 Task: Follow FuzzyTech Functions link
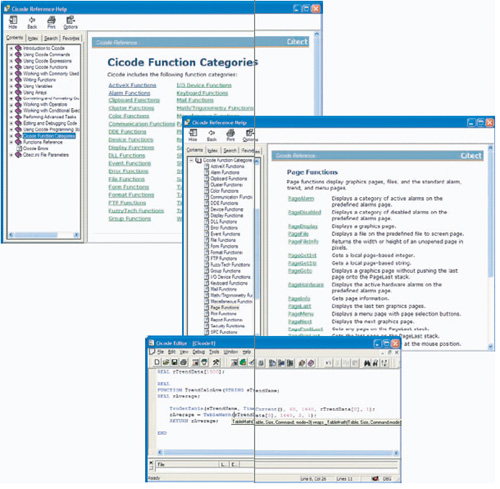pyautogui.click(x=136, y=211)
